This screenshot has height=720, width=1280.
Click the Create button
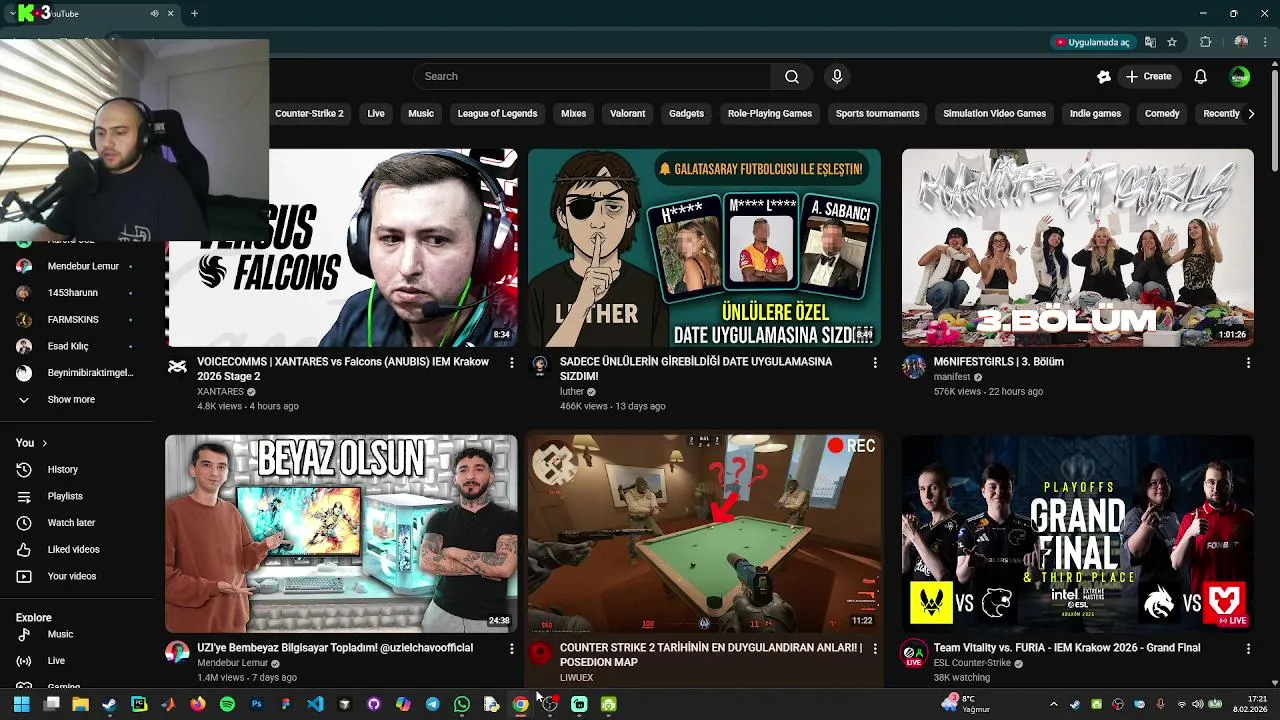[x=1148, y=76]
